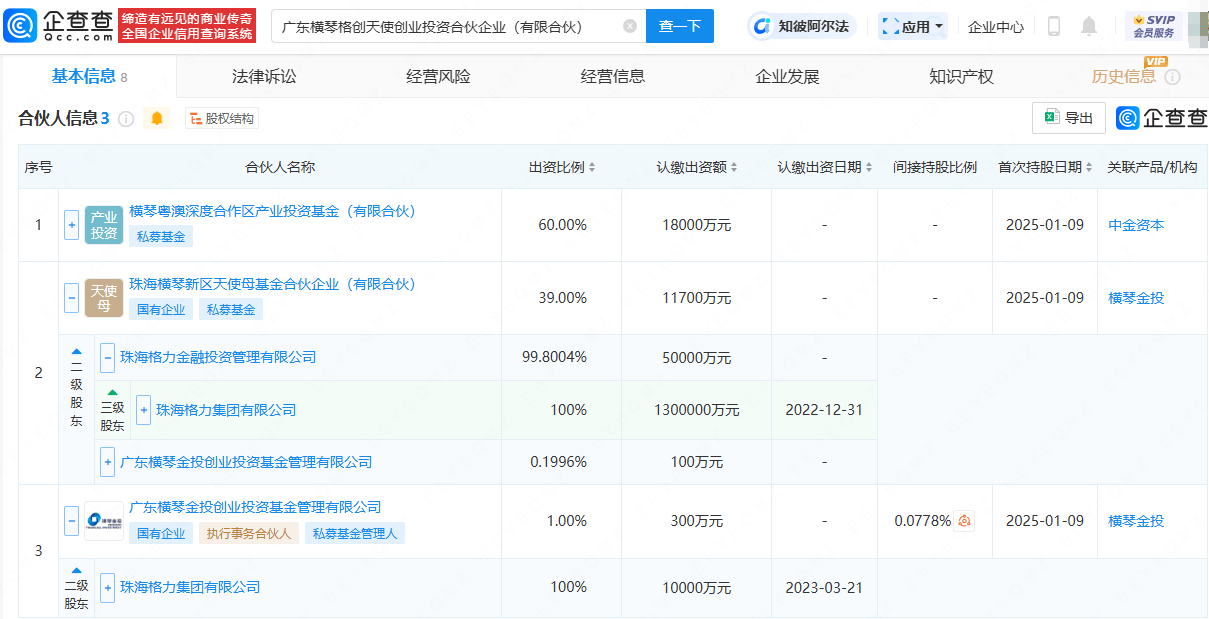Screen dimensions: 1209x619
Task: Open the 中金资本 related institution link
Action: (1136, 225)
